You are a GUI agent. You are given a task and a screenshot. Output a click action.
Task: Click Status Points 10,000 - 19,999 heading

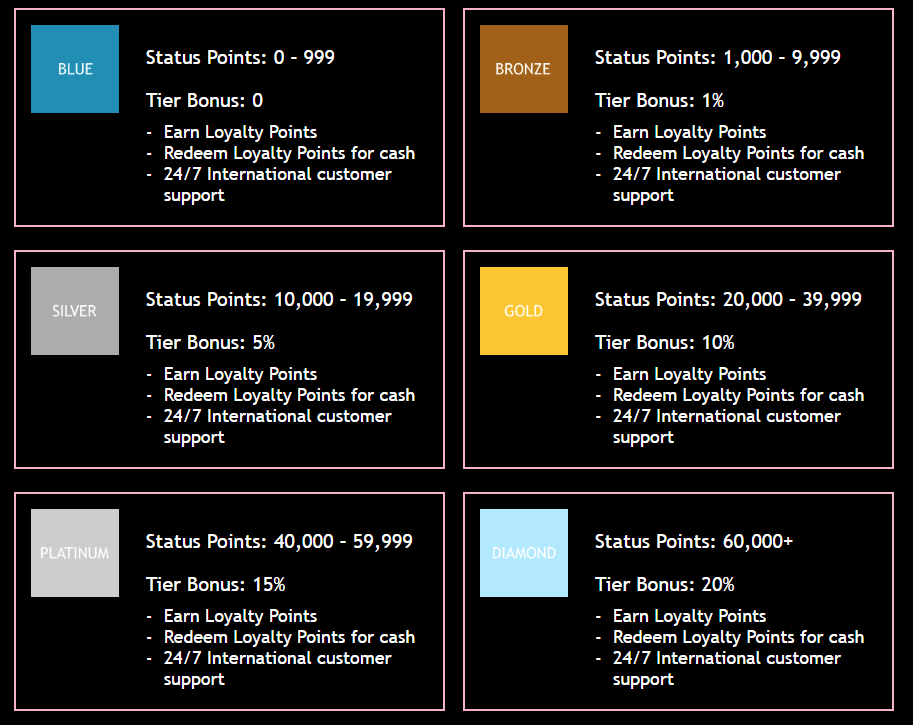point(279,299)
